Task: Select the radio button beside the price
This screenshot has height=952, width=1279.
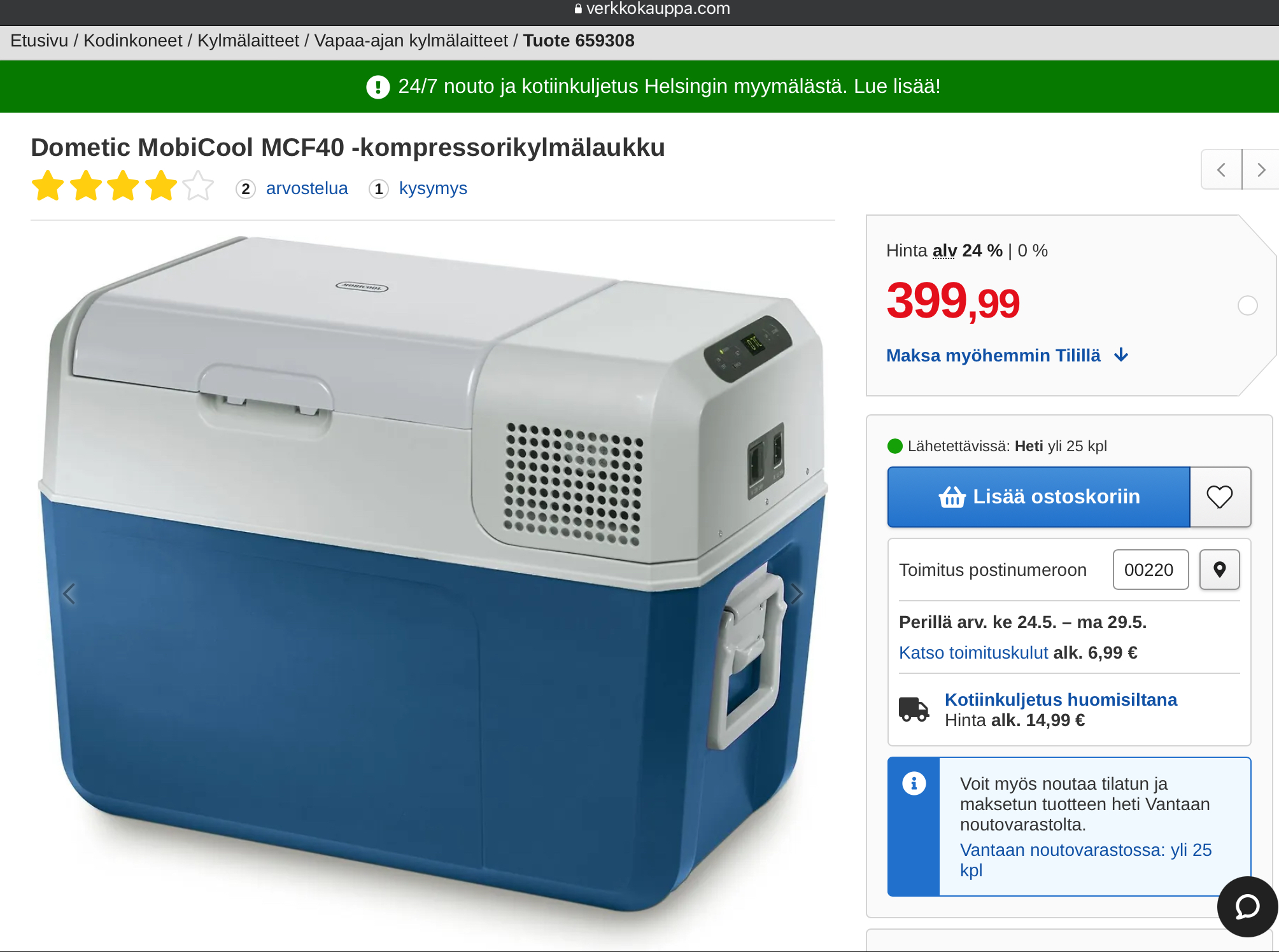Action: (1247, 306)
